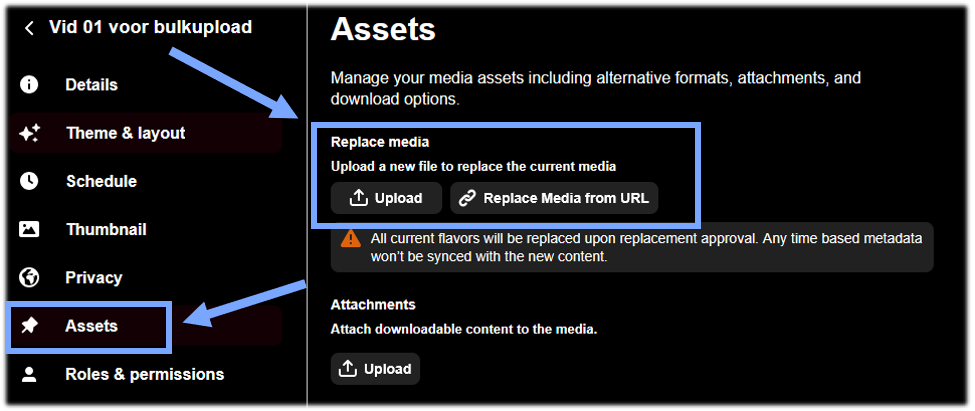Click the chain link icon for URL replacement

click(467, 198)
